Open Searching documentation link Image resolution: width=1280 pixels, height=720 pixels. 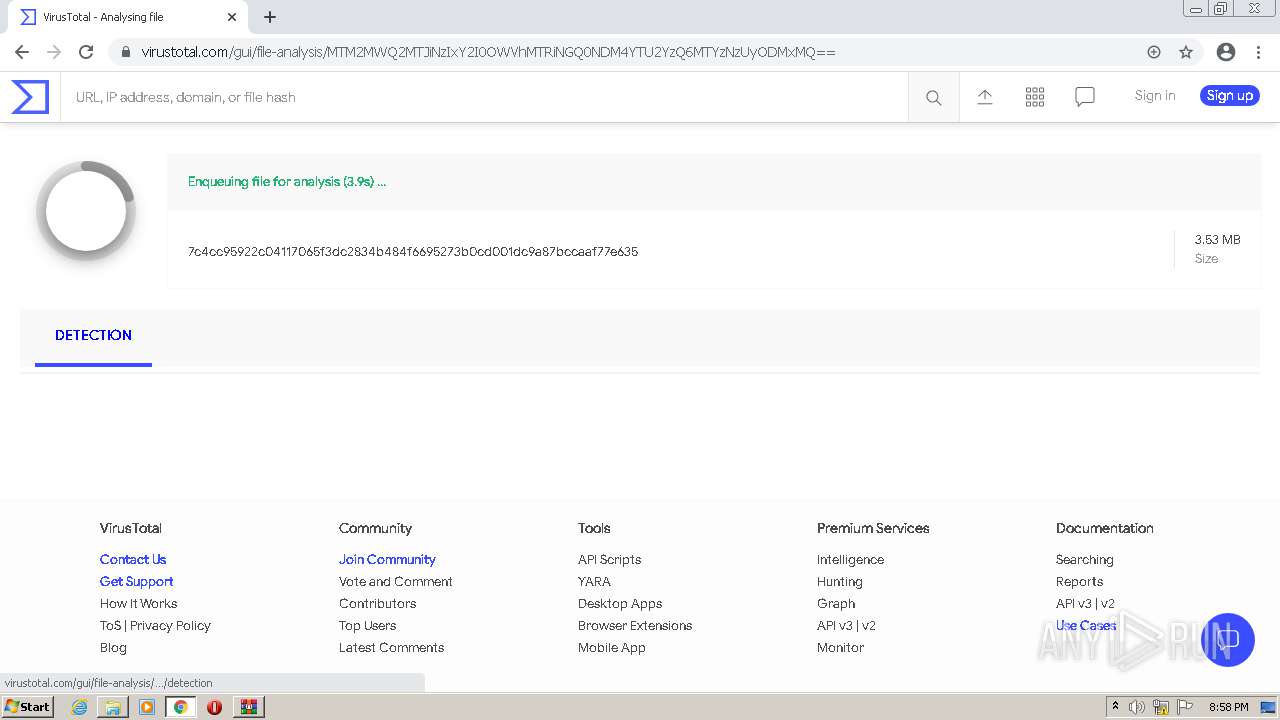pyautogui.click(x=1084, y=559)
